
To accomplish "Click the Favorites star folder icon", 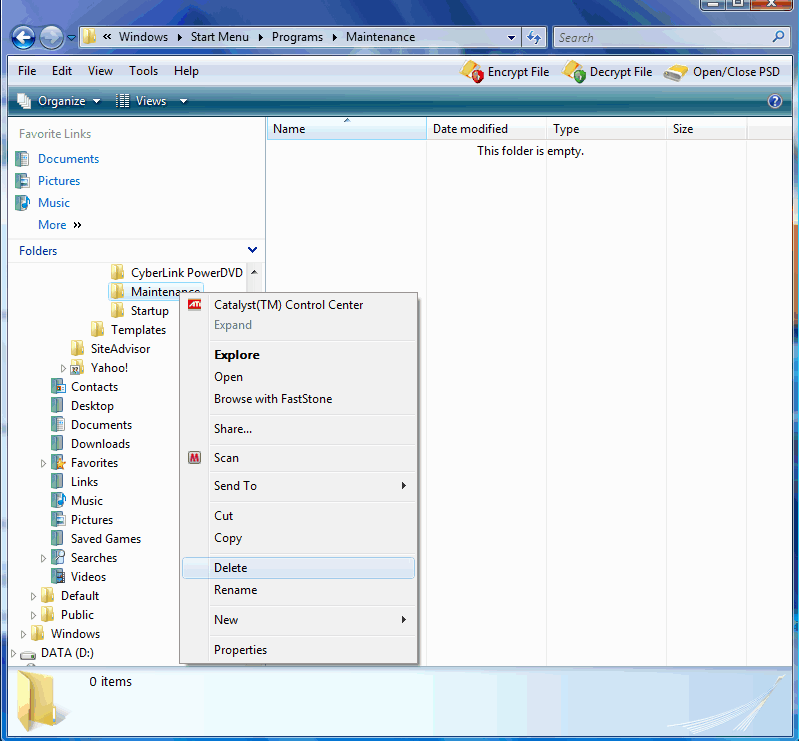I will 58,463.
